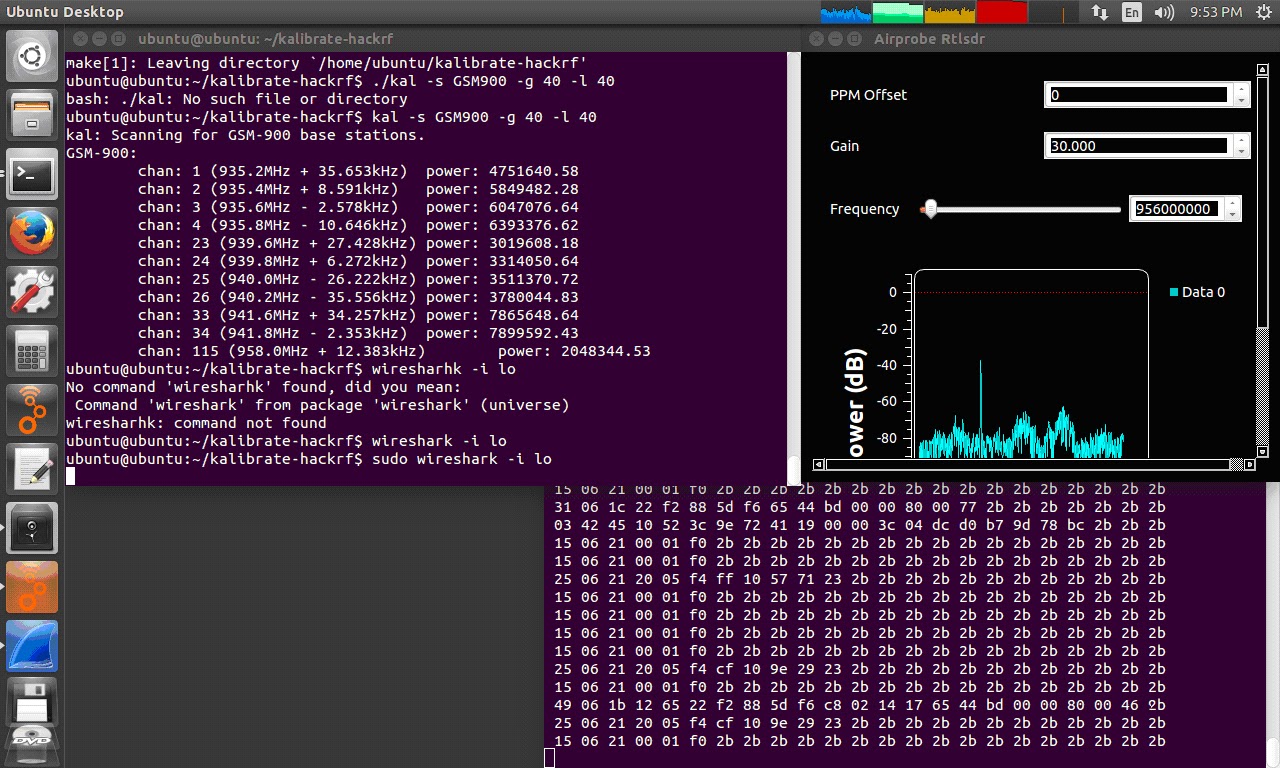
Task: Decrease Frequency with the down arrow
Action: pos(1233,215)
